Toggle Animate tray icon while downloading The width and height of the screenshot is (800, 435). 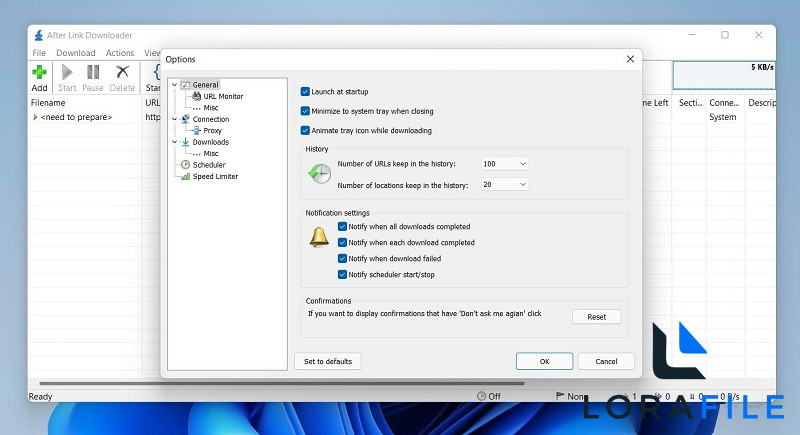coord(305,131)
